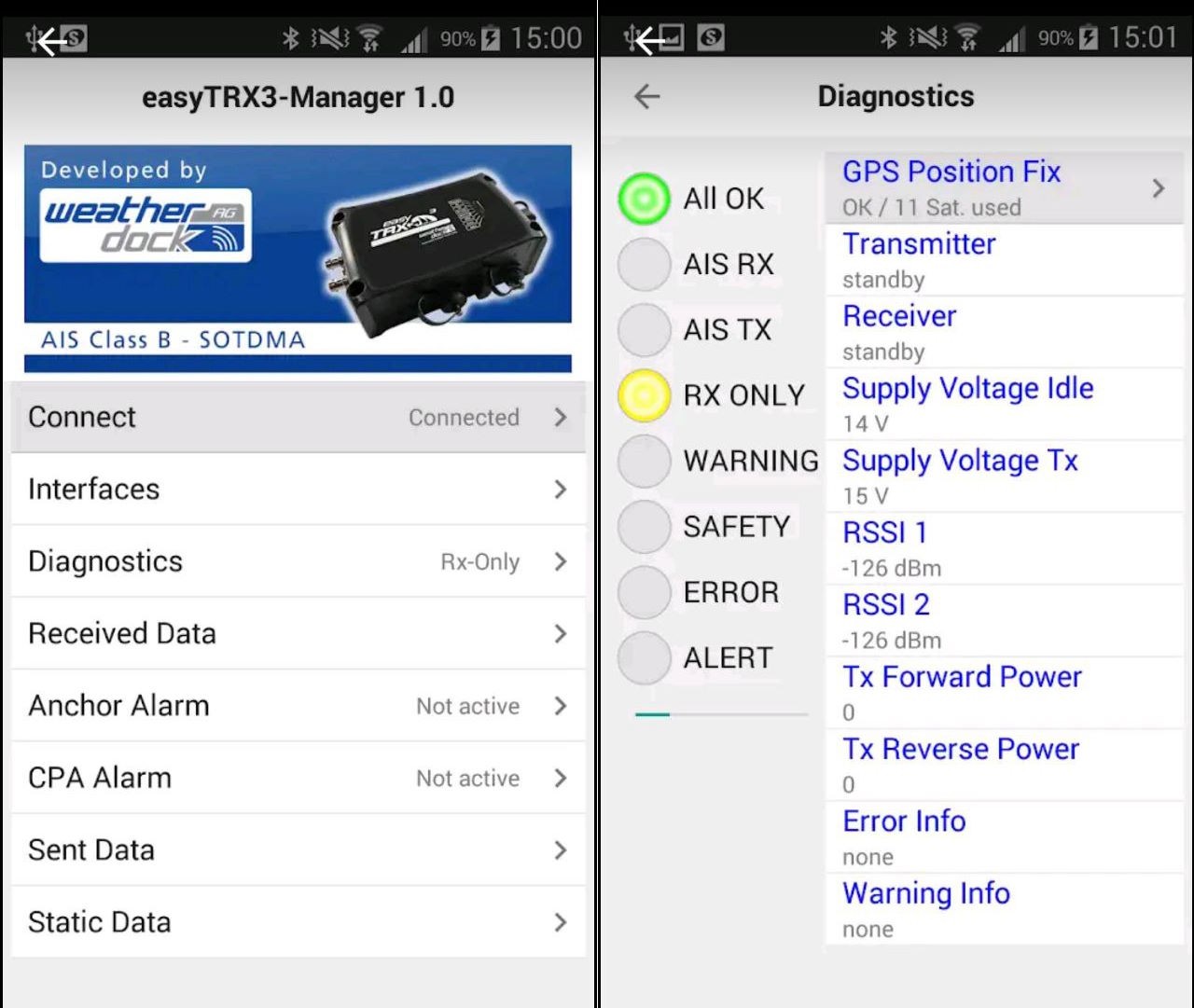Select the Transmitter item
The width and height of the screenshot is (1194, 1008).
[x=1005, y=260]
